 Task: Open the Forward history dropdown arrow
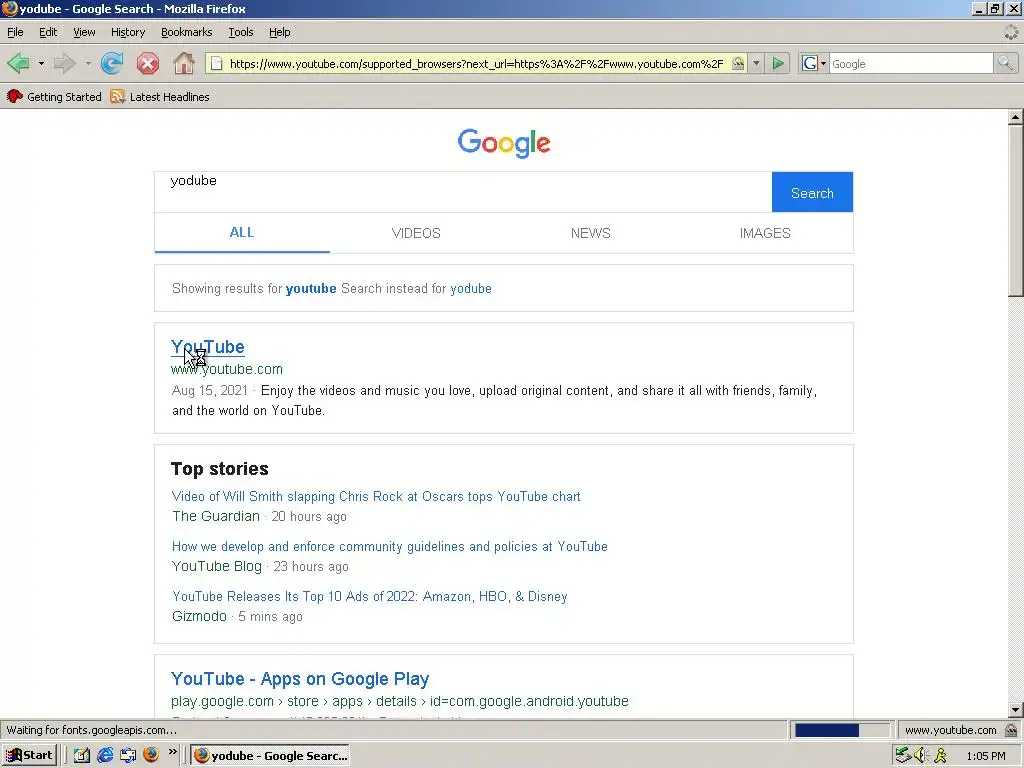tap(88, 63)
